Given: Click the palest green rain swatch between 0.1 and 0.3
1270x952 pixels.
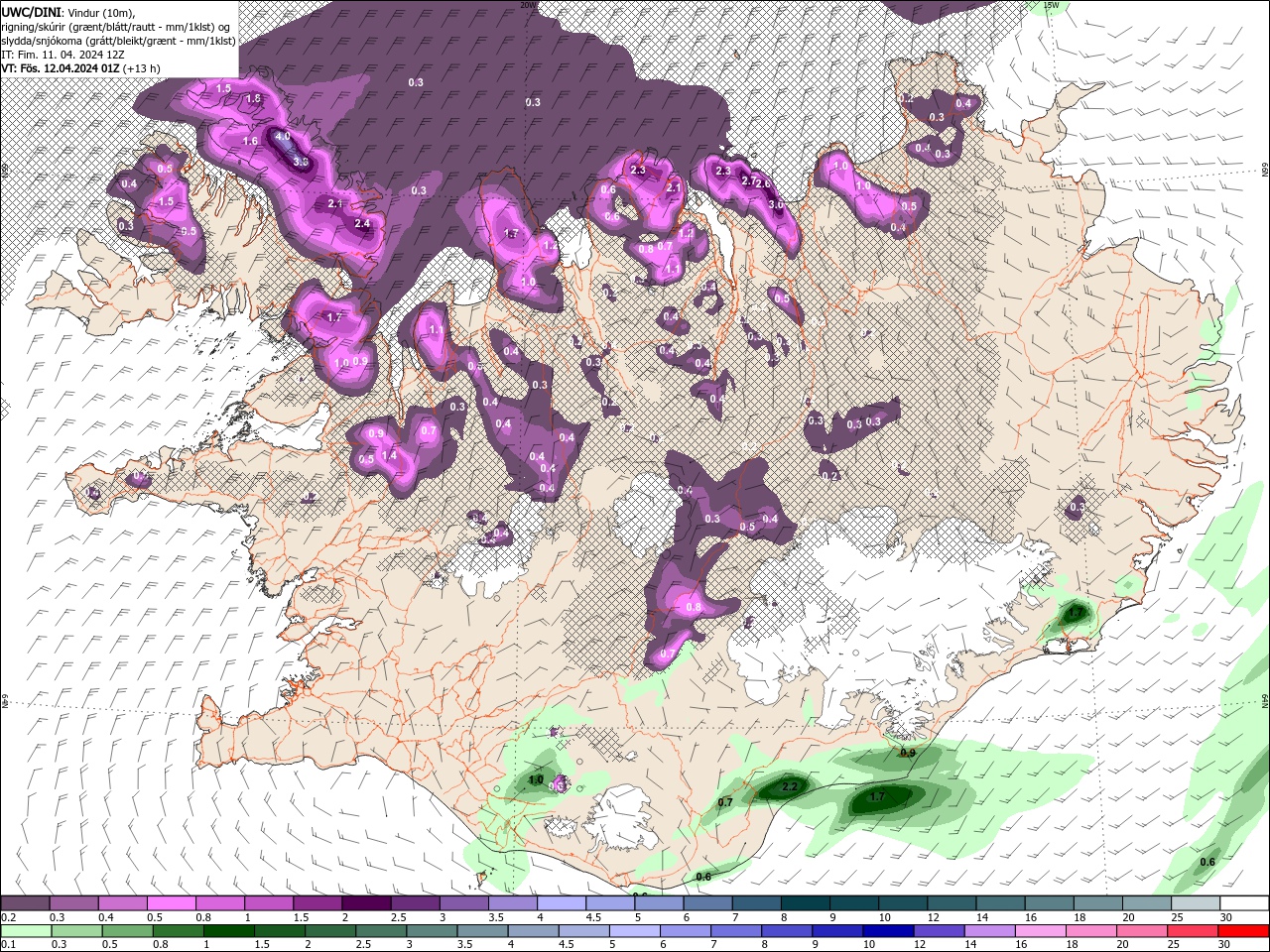Looking at the screenshot, I should click(x=25, y=931).
